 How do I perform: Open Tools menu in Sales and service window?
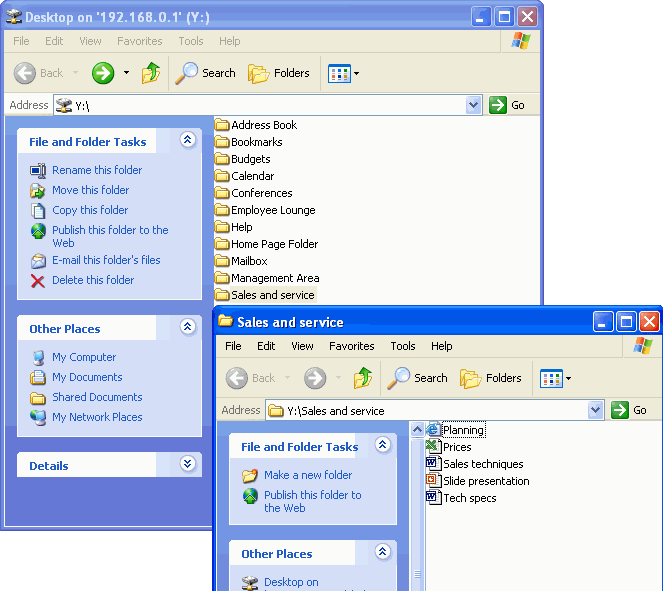(403, 346)
